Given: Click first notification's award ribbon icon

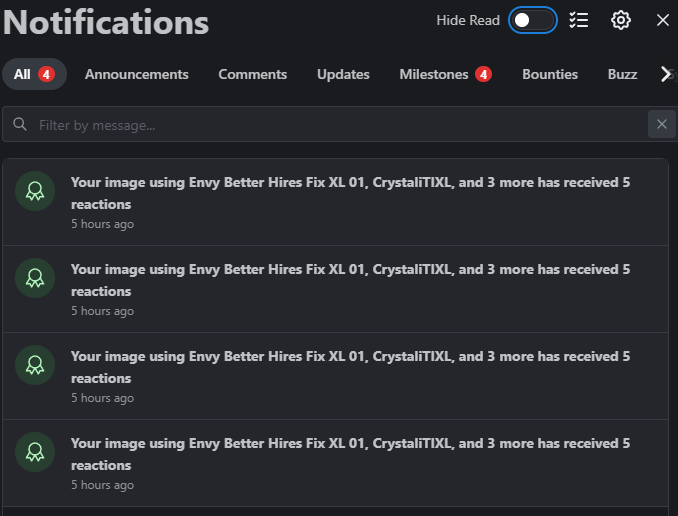Looking at the screenshot, I should click(35, 191).
